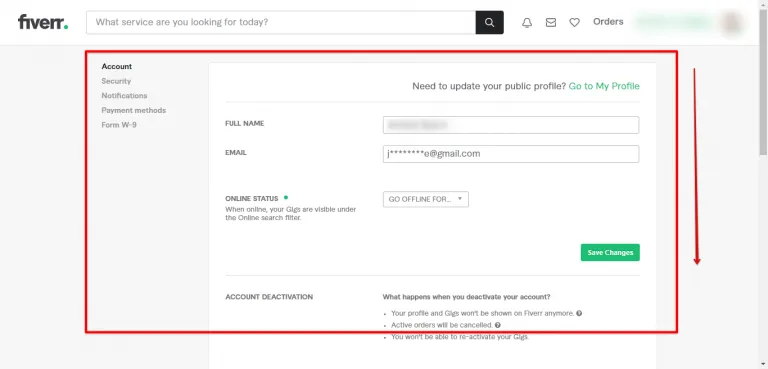The image size is (768, 369).
Task: Open the messages envelope icon
Action: coord(551,23)
